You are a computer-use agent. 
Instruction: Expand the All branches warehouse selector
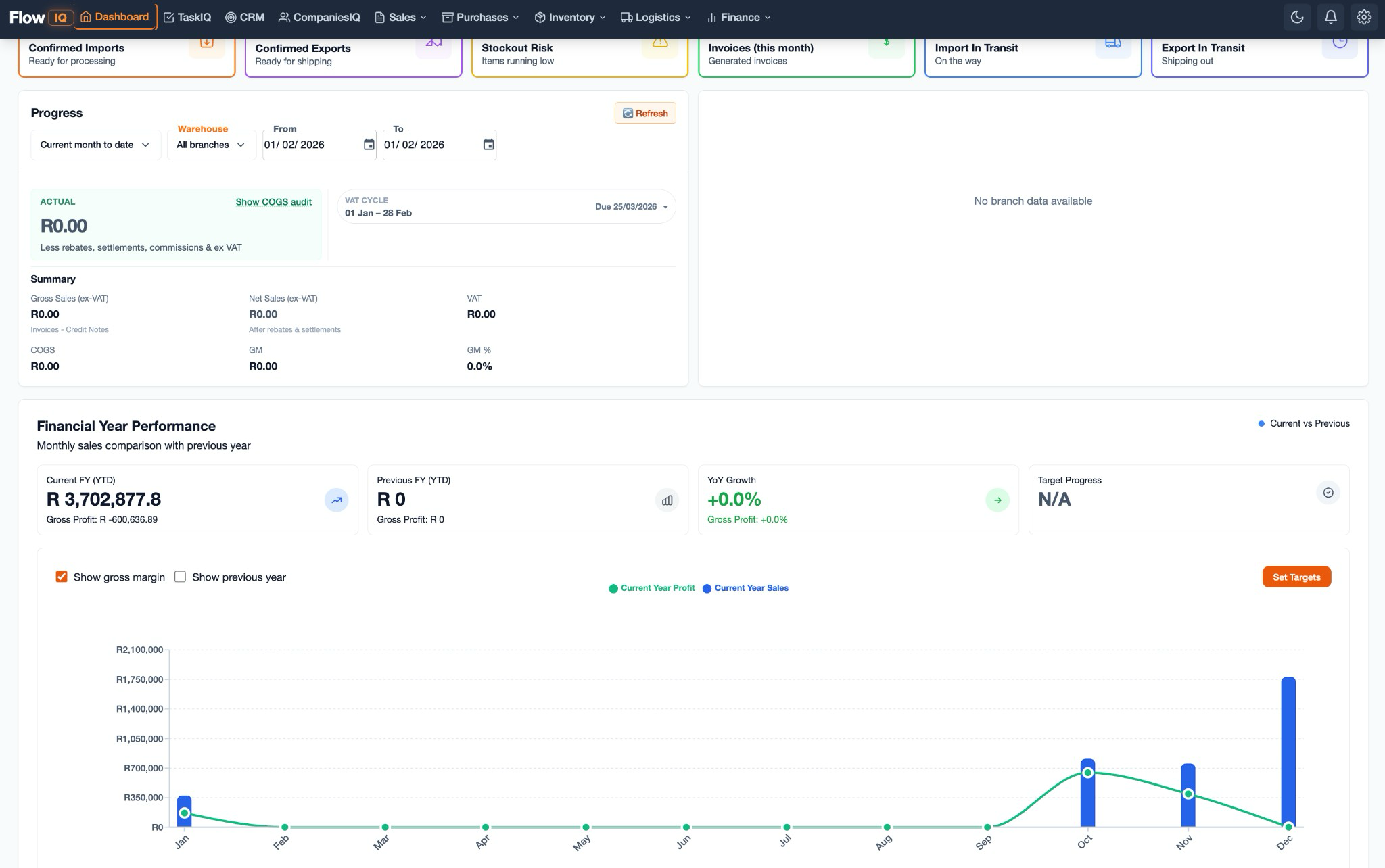click(x=211, y=144)
